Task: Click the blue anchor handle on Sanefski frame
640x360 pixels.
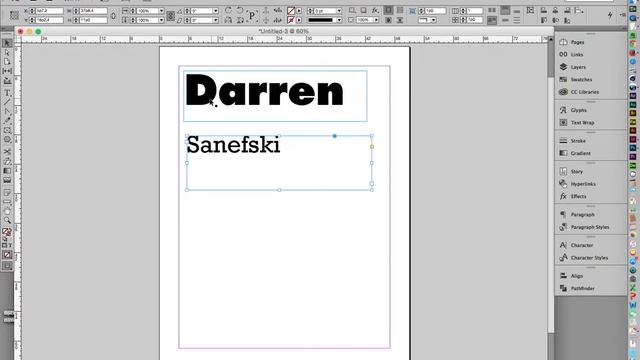Action: coord(334,136)
